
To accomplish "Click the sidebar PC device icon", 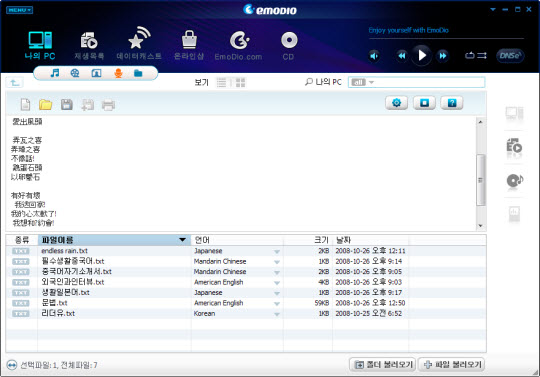I will coord(514,113).
